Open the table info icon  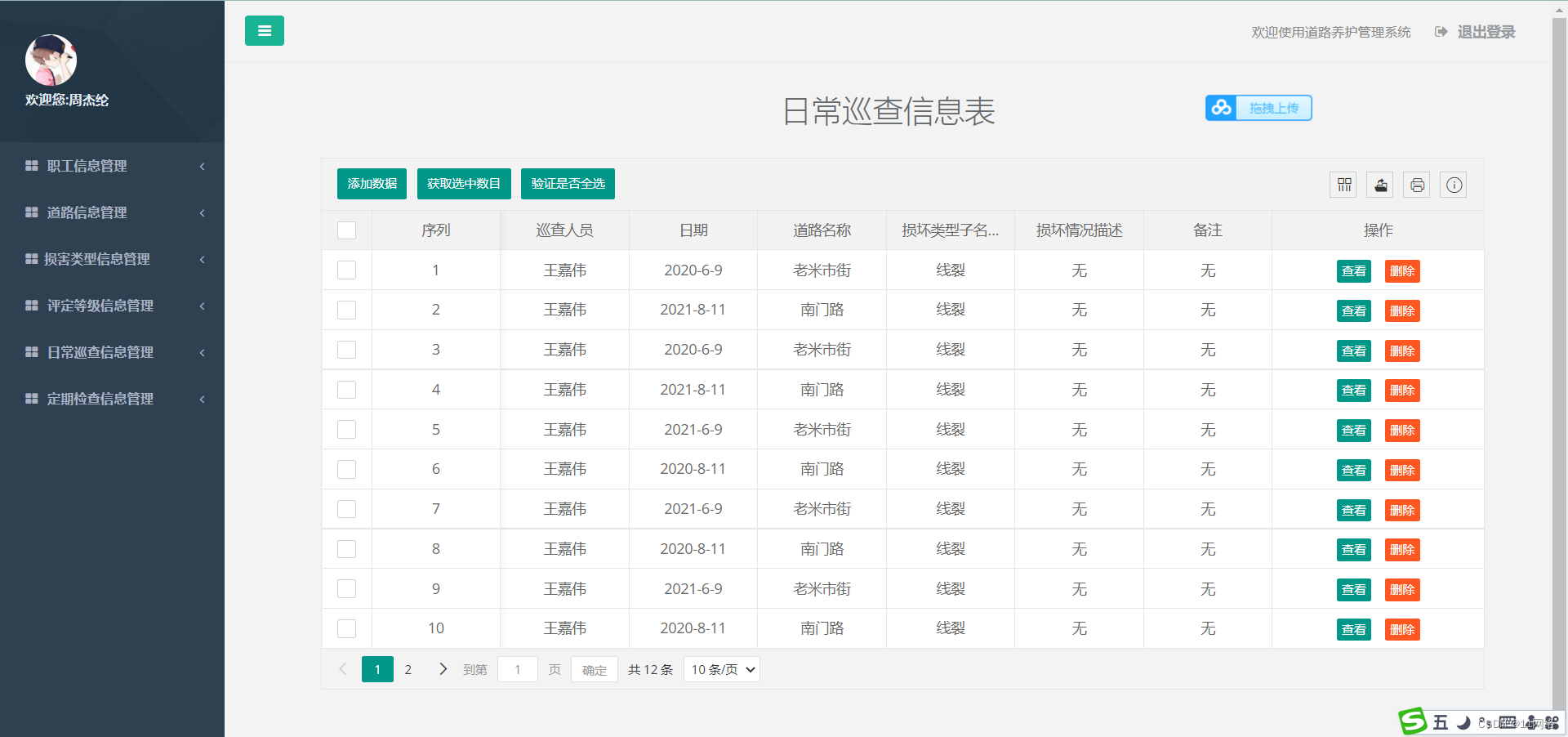(x=1454, y=185)
